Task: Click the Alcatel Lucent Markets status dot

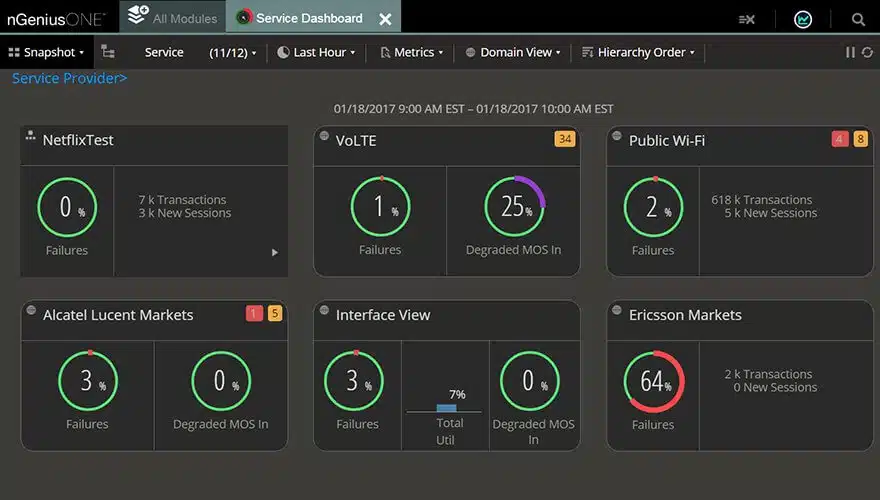Action: (x=31, y=310)
